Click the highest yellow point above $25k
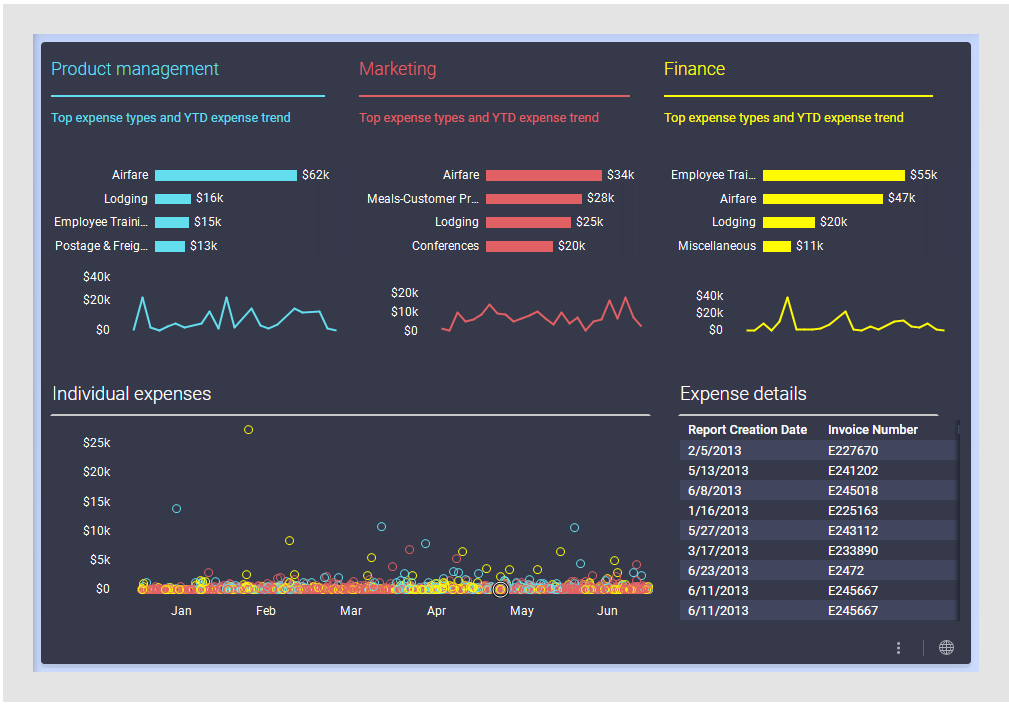Image resolution: width=1009 pixels, height=704 pixels. 248,430
